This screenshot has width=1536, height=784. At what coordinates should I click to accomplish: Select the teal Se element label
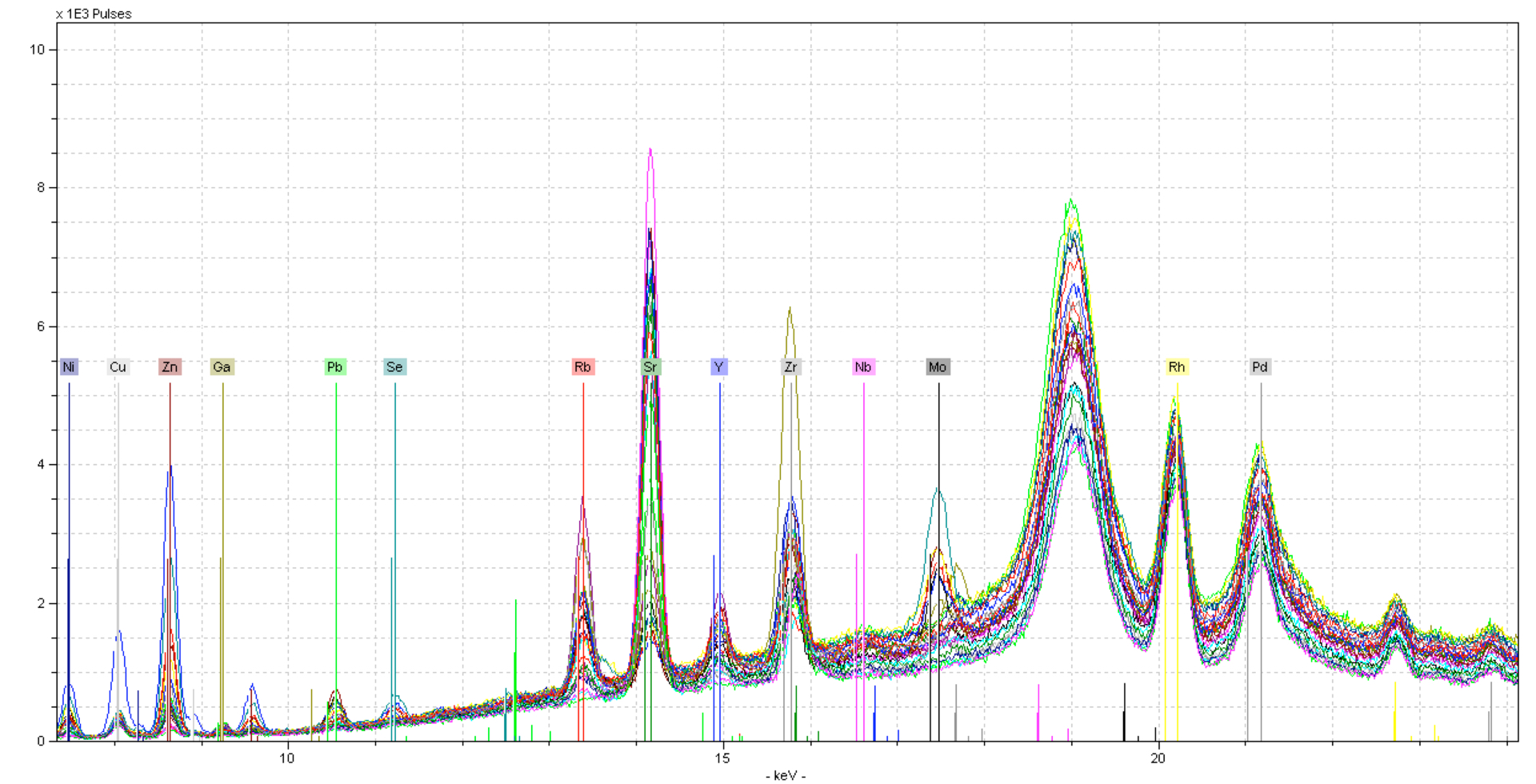click(394, 367)
